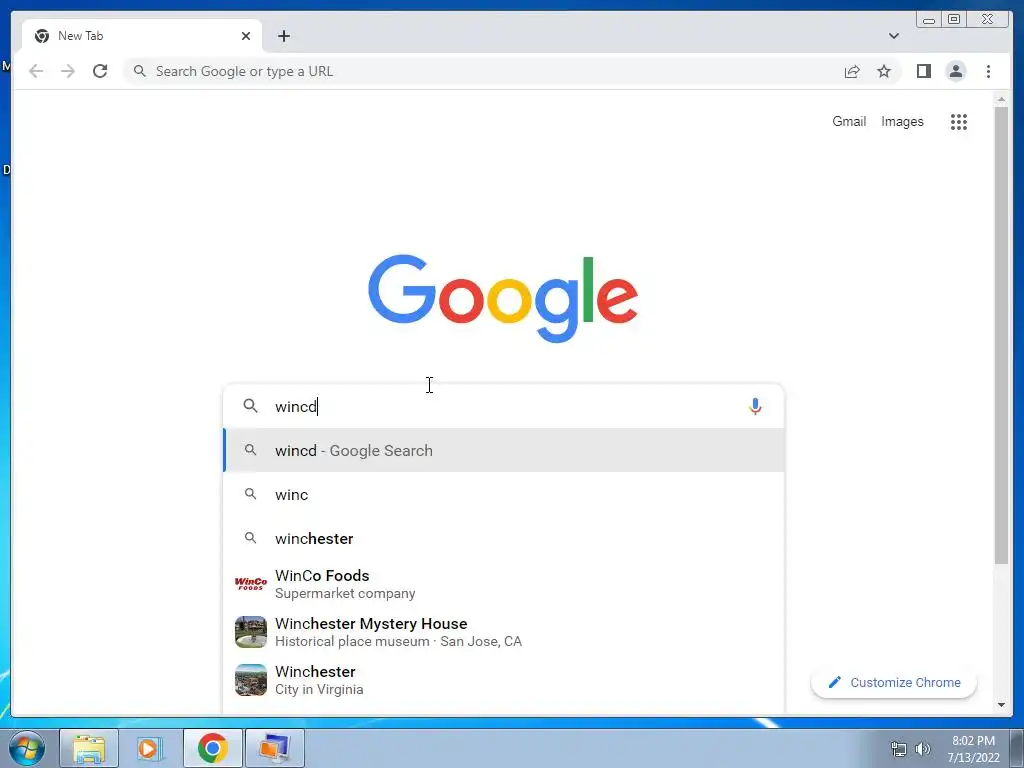
Task: Open the Chrome three-dot menu
Action: click(988, 71)
